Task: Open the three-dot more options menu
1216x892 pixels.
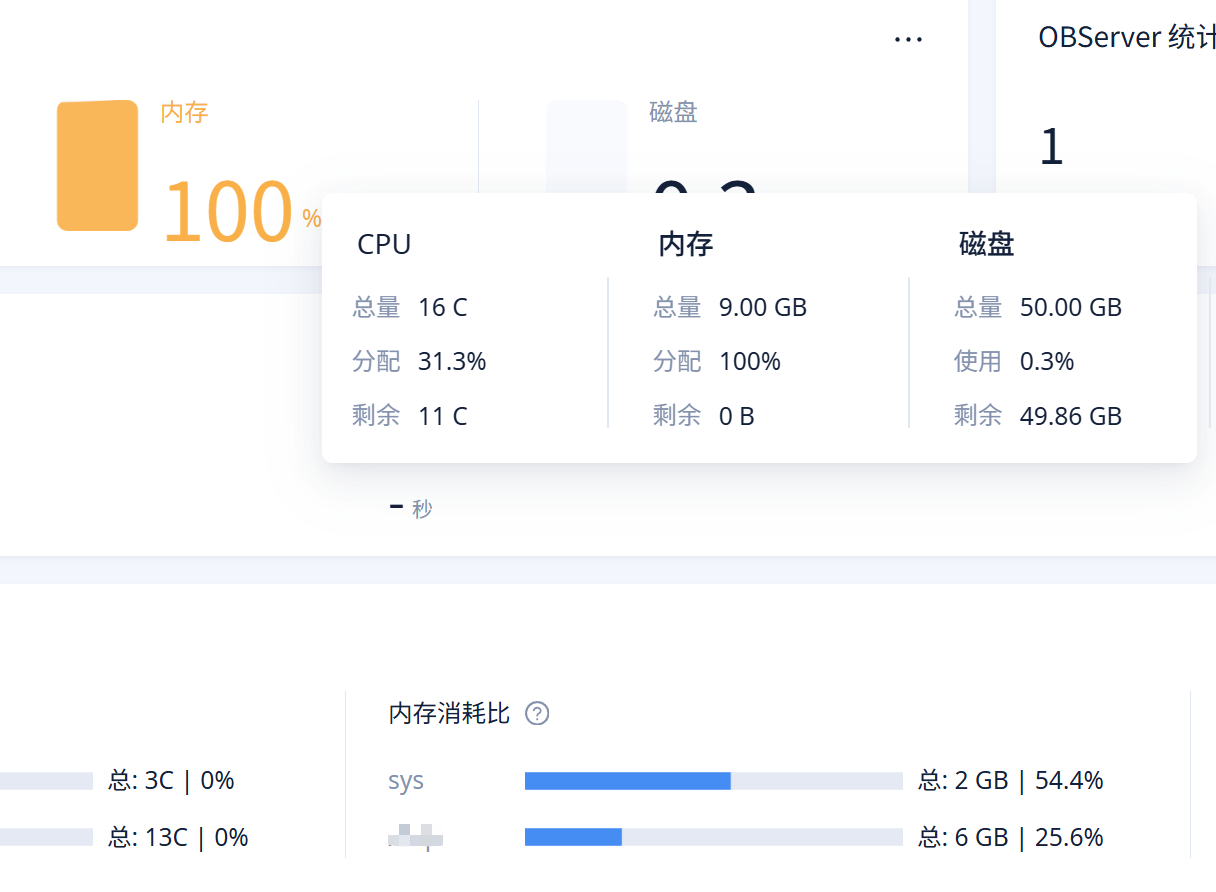Action: (908, 39)
